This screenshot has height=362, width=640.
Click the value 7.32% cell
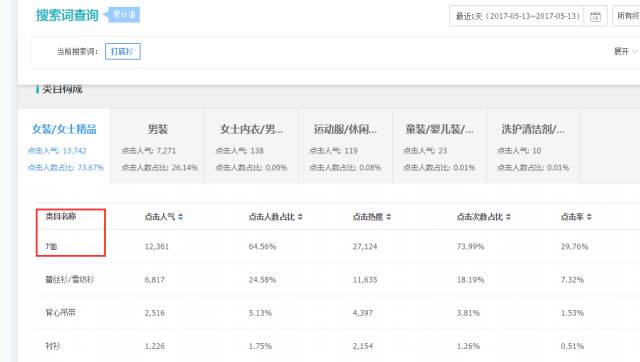(572, 280)
